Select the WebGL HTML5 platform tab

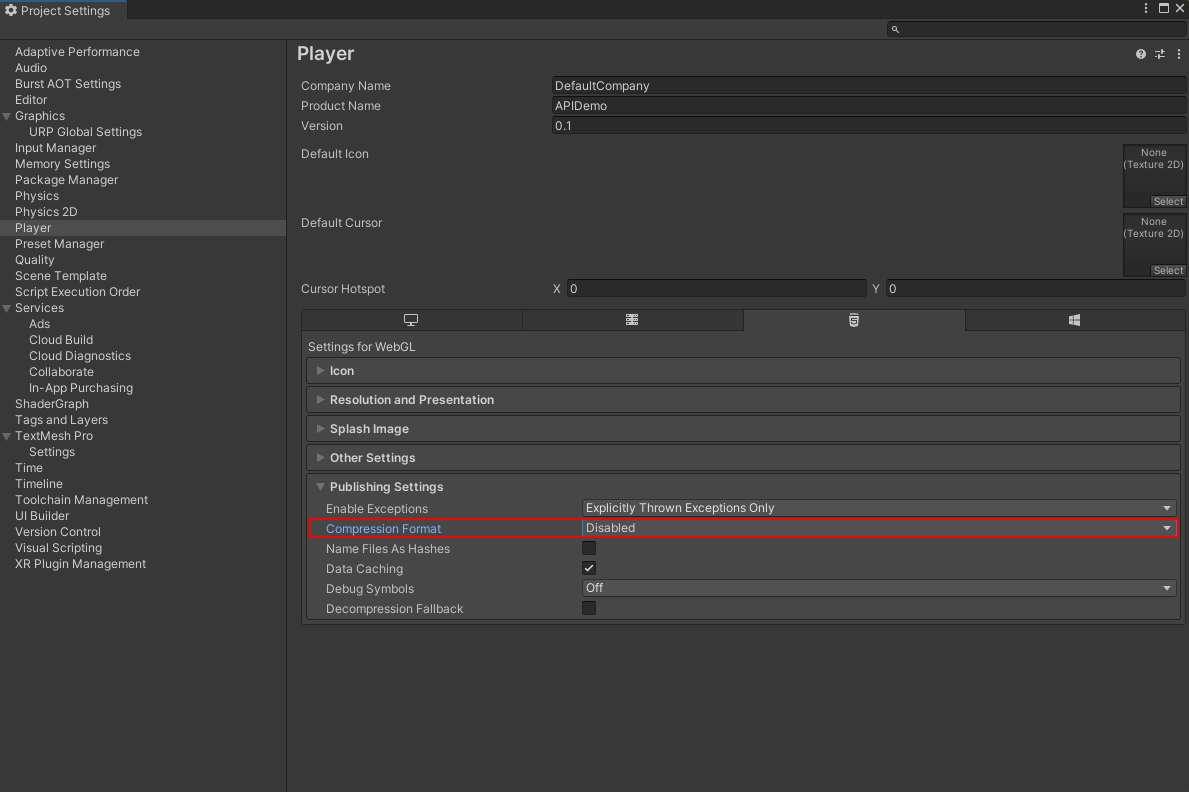(x=853, y=320)
